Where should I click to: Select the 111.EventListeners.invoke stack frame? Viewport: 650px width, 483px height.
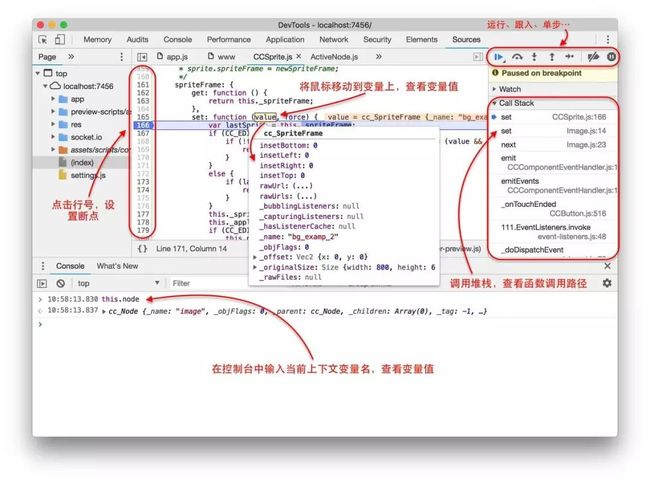(x=554, y=232)
